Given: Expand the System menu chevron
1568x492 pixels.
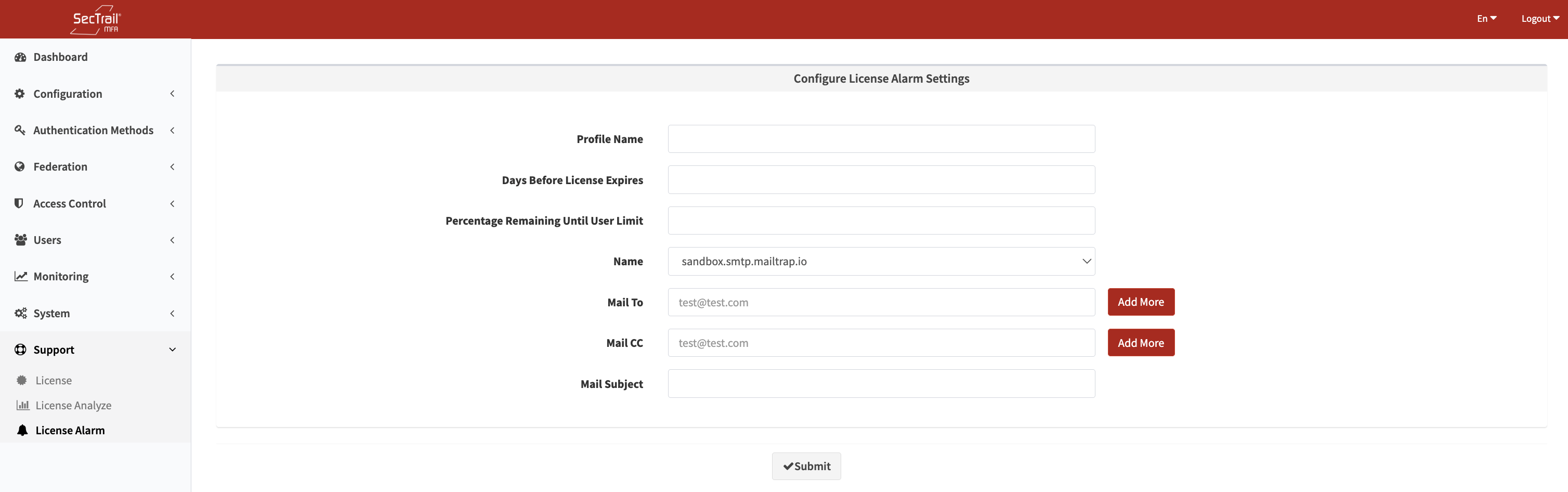Looking at the screenshot, I should coord(172,314).
